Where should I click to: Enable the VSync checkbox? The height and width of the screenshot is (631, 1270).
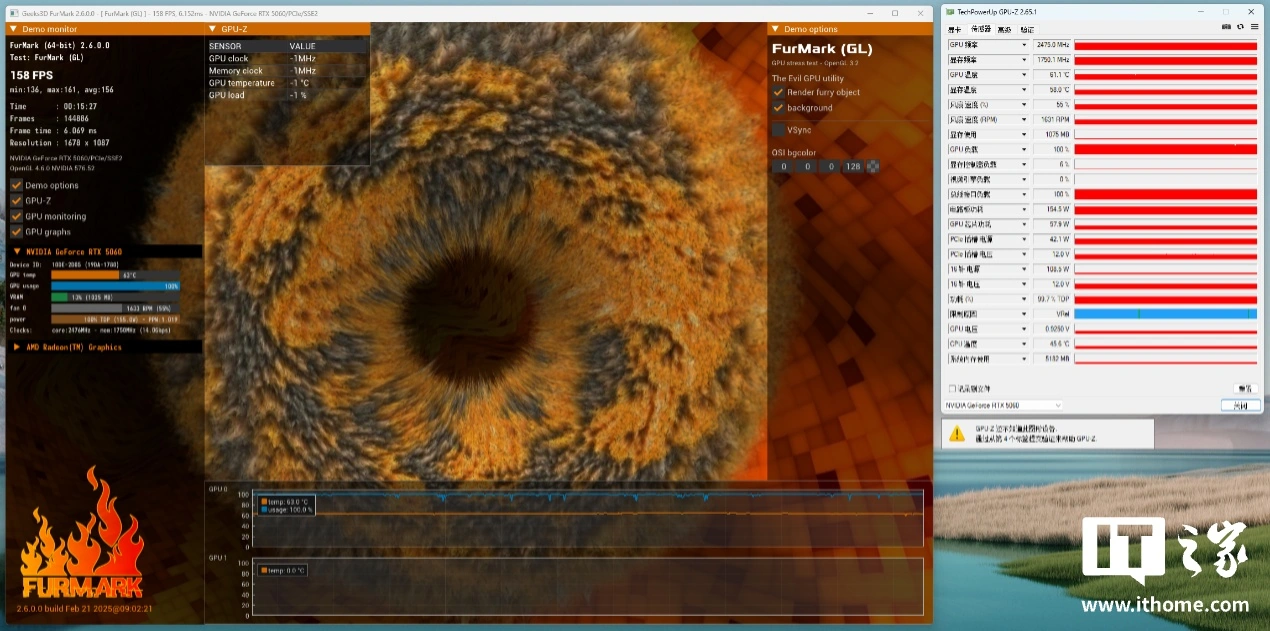778,130
